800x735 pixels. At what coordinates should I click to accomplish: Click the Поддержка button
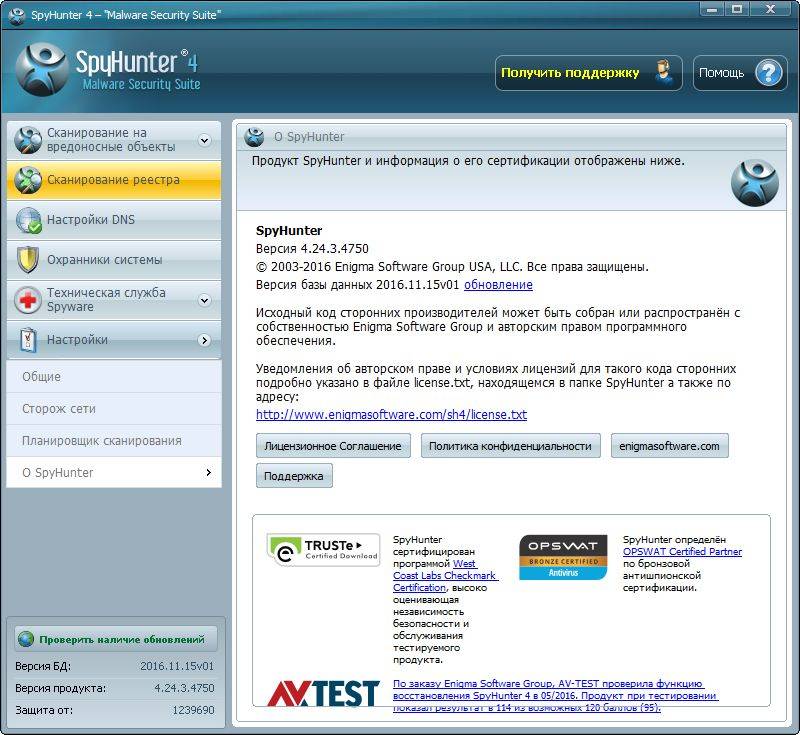pyautogui.click(x=294, y=476)
